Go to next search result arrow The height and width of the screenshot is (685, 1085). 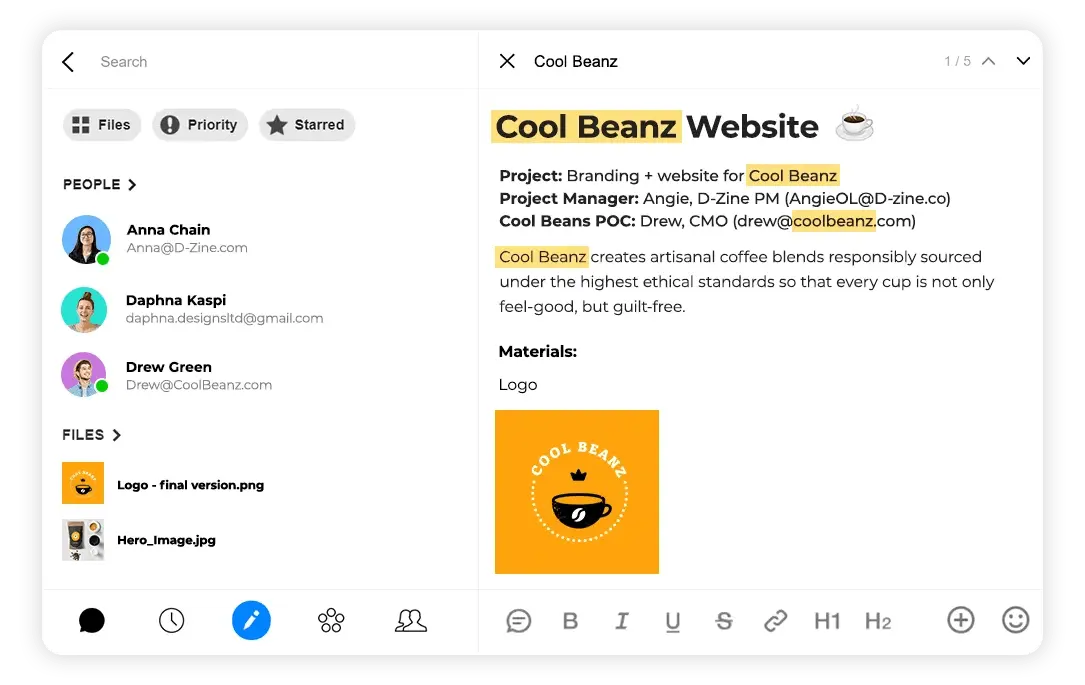(1023, 61)
